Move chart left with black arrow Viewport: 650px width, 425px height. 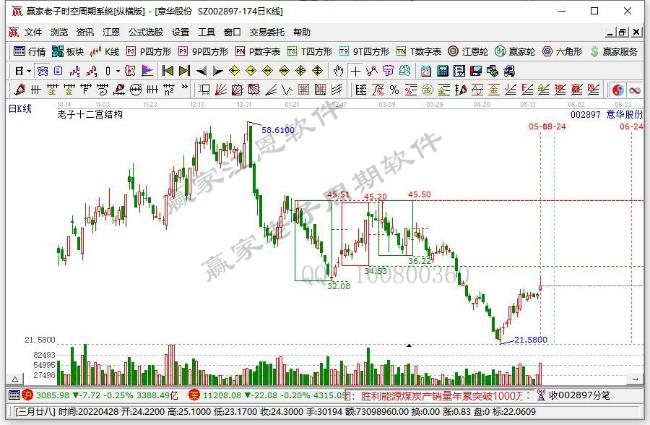tap(201, 71)
